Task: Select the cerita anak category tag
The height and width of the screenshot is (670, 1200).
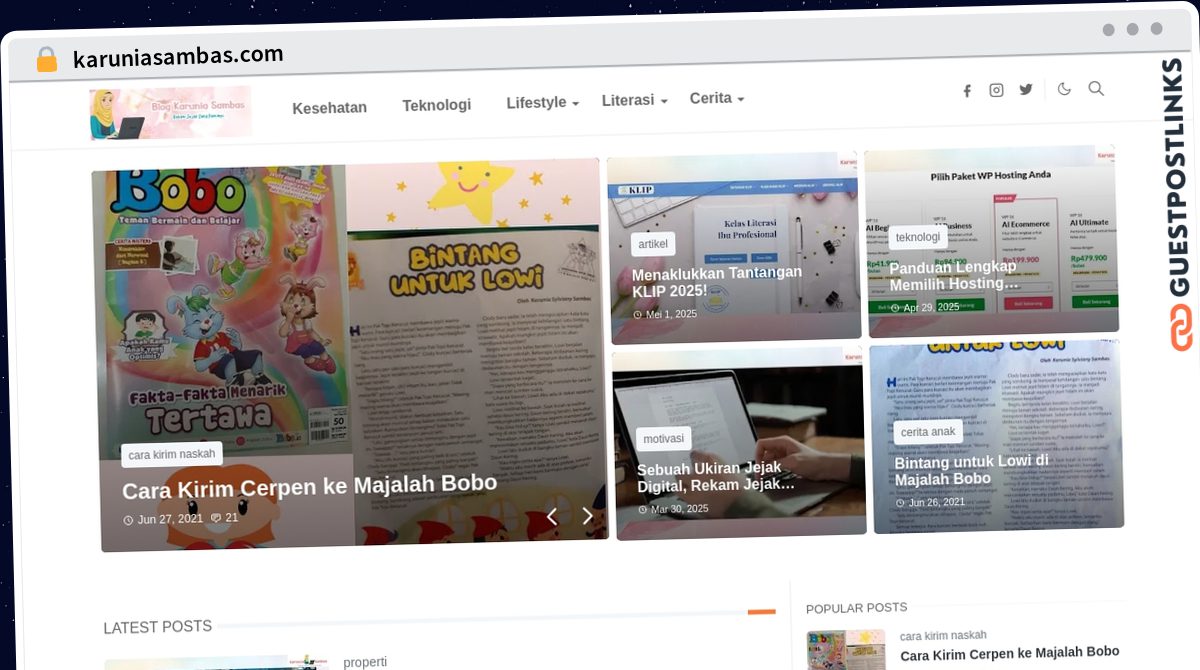Action: (928, 432)
